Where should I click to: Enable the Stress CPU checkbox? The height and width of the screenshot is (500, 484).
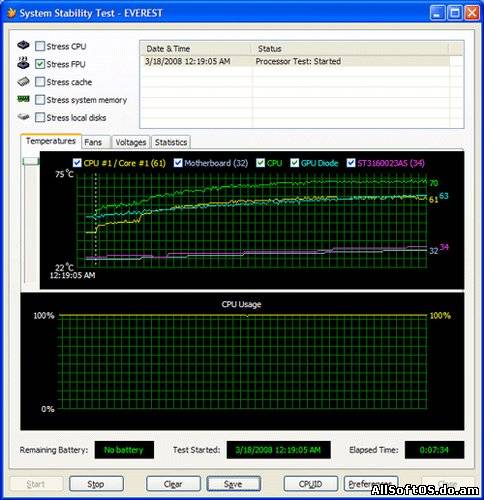point(40,46)
